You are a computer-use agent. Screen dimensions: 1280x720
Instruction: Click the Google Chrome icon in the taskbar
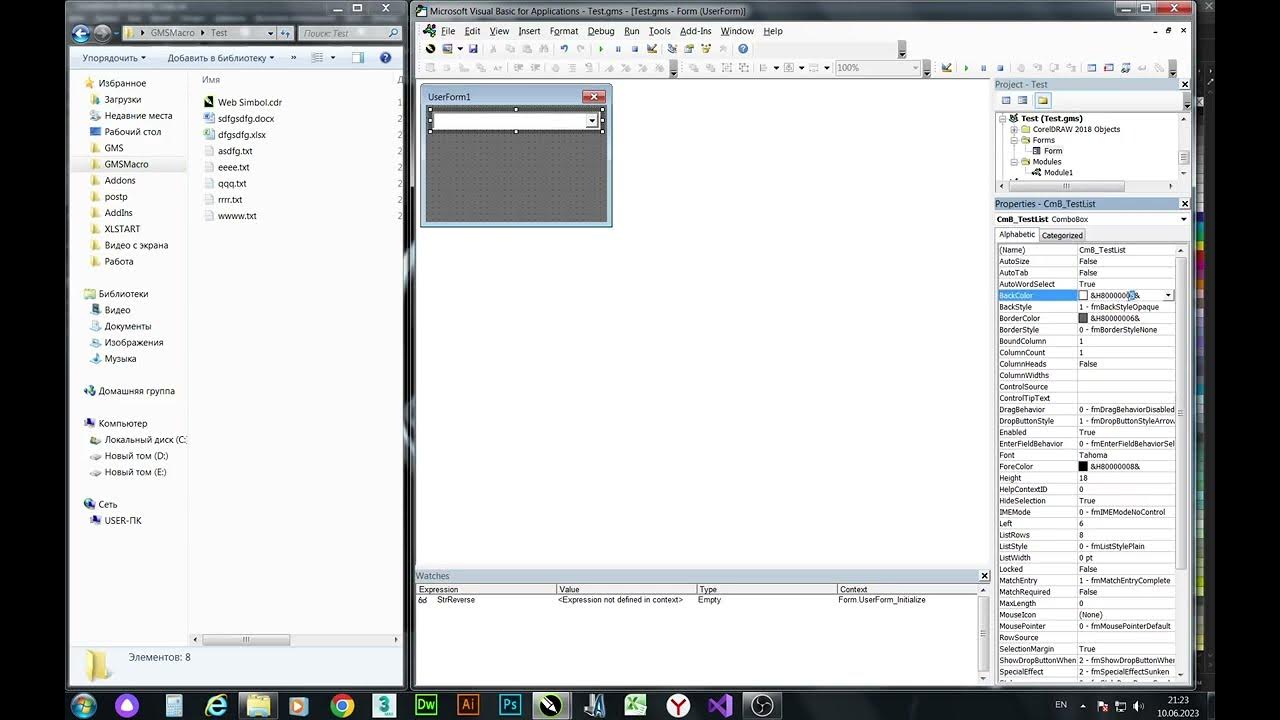coord(342,705)
